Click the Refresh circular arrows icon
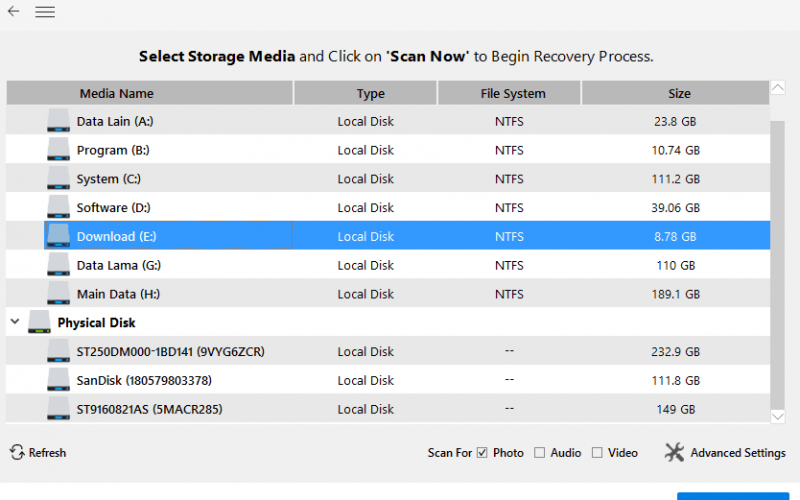The height and width of the screenshot is (500, 800). pyautogui.click(x=17, y=452)
